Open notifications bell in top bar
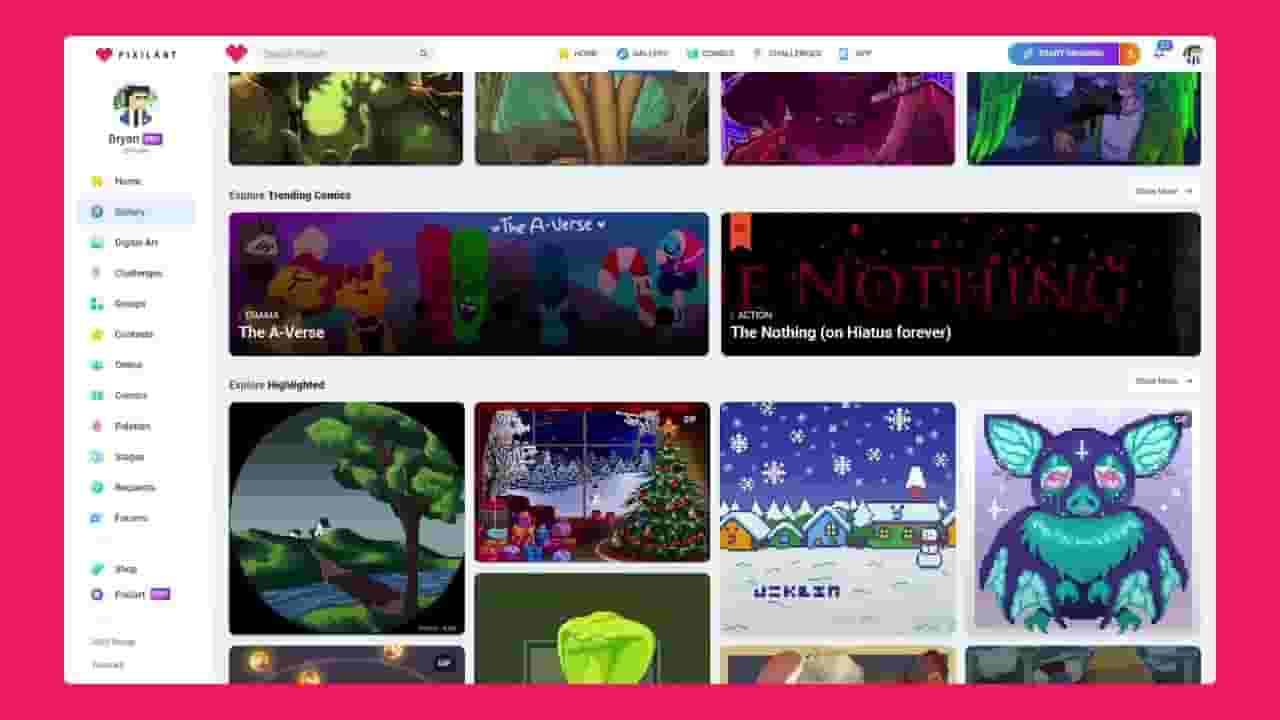 click(x=1160, y=51)
